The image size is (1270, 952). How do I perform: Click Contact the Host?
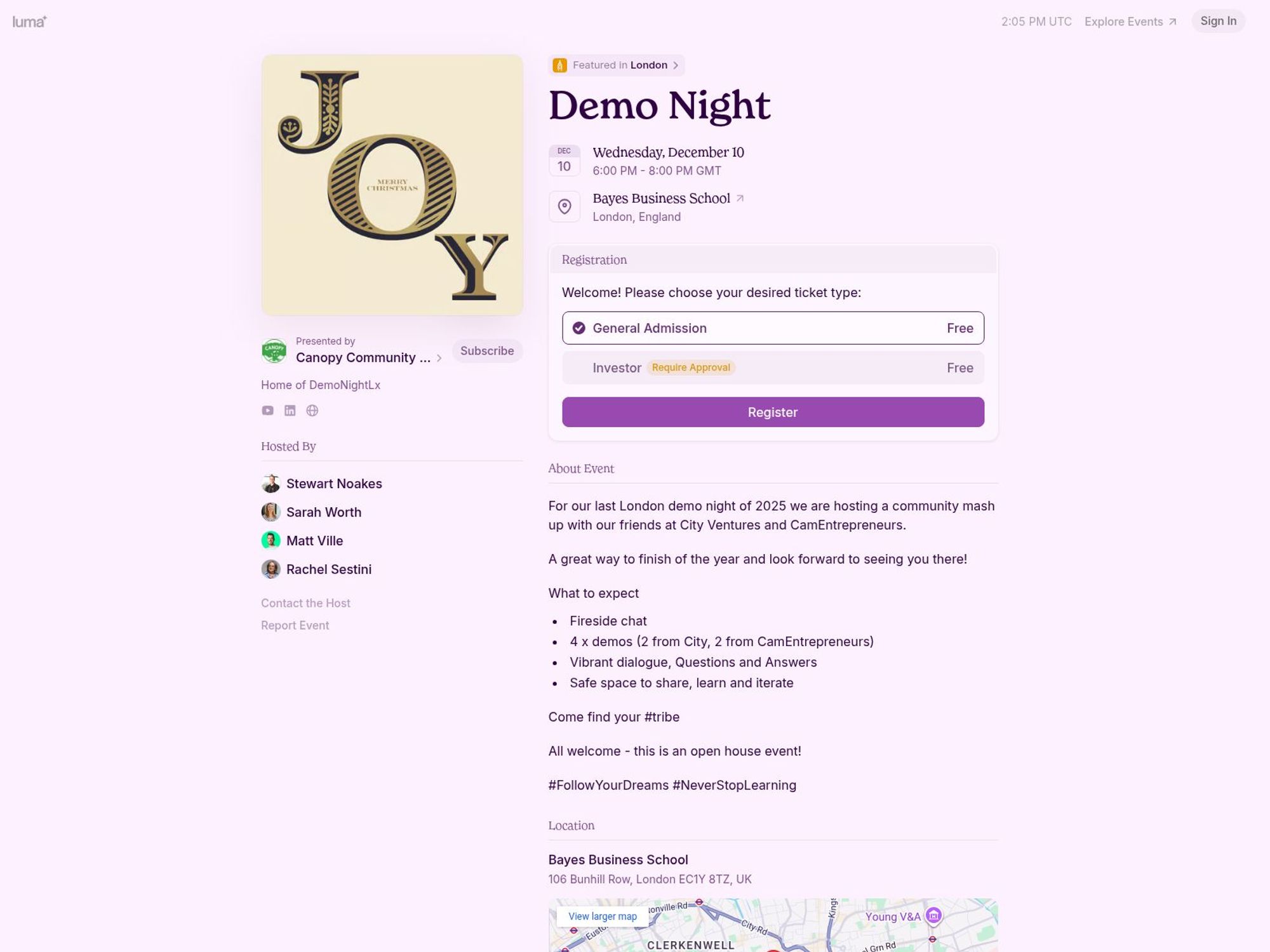(x=305, y=603)
